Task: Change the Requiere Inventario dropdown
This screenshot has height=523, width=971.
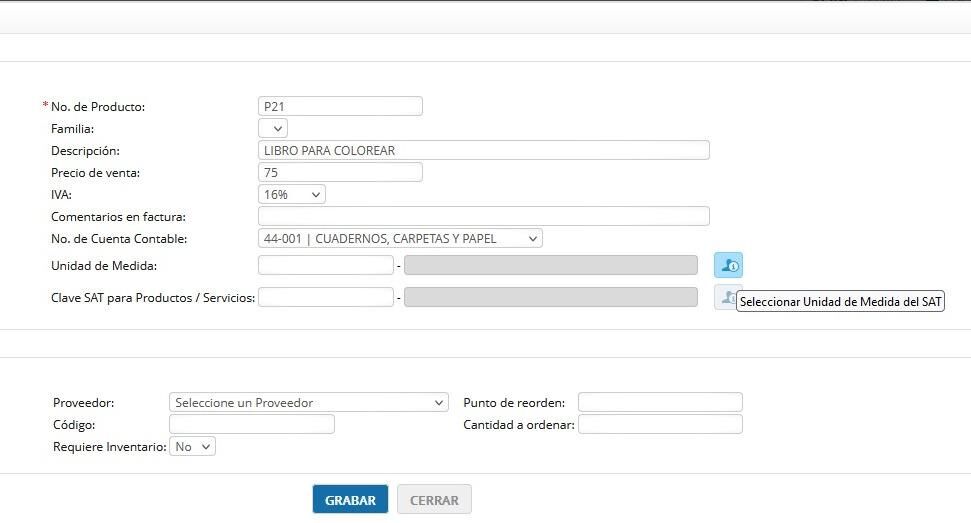Action: click(193, 446)
